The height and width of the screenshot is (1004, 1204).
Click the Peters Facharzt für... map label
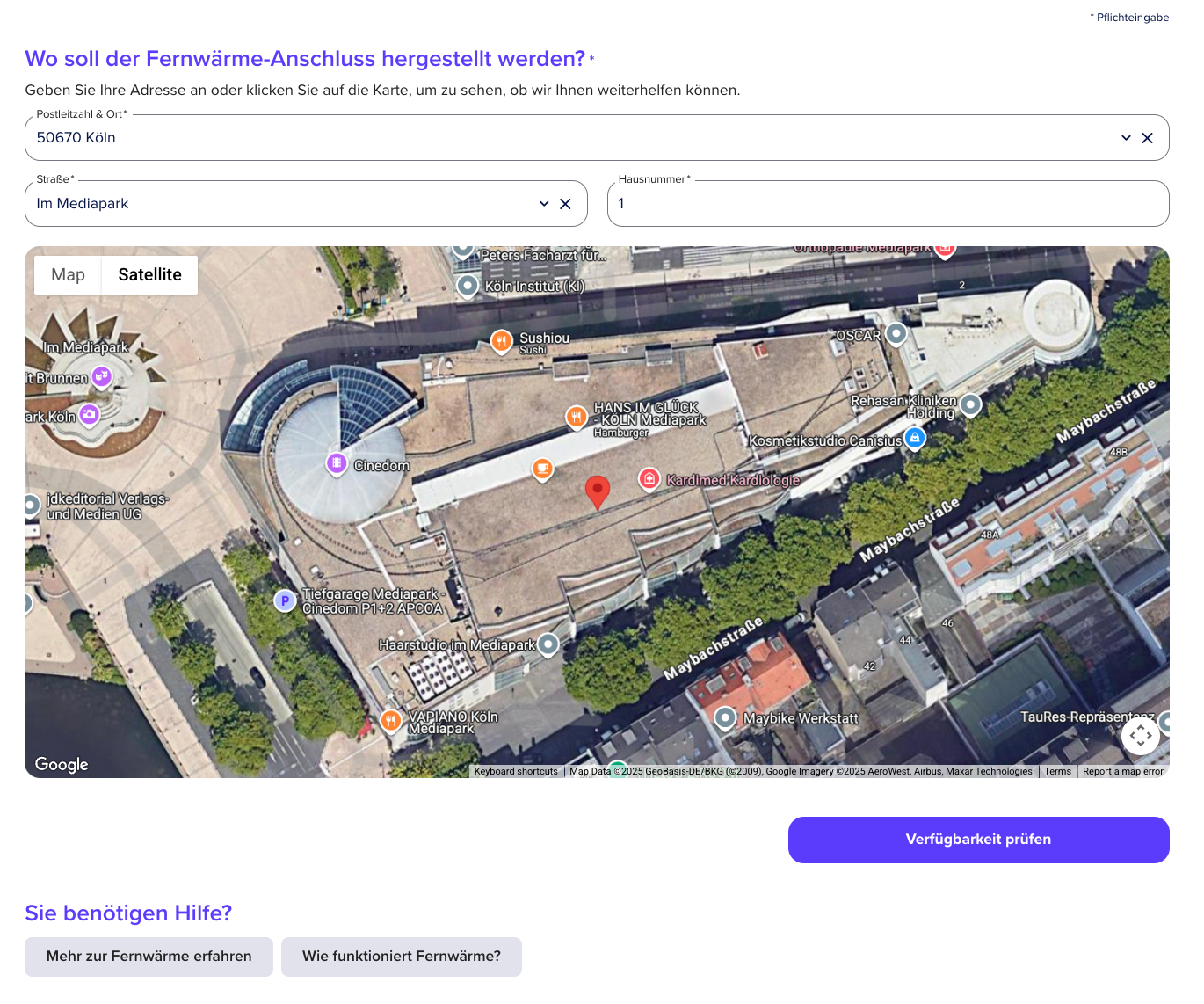[543, 256]
